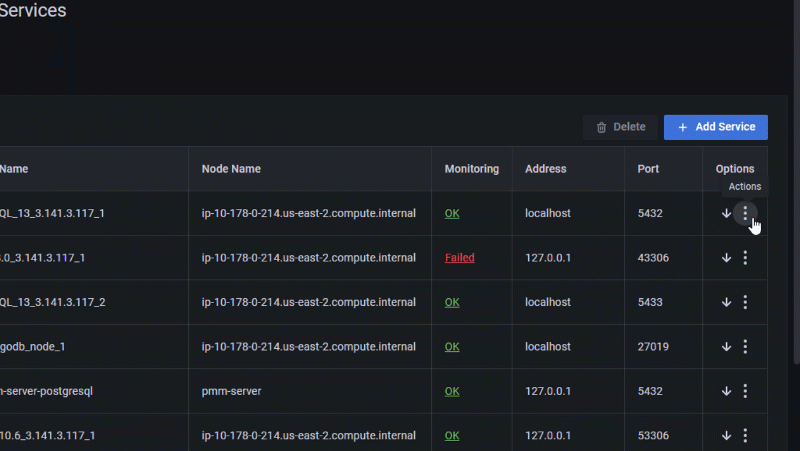Click the Delete button
This screenshot has height=451, width=800.
(x=620, y=127)
